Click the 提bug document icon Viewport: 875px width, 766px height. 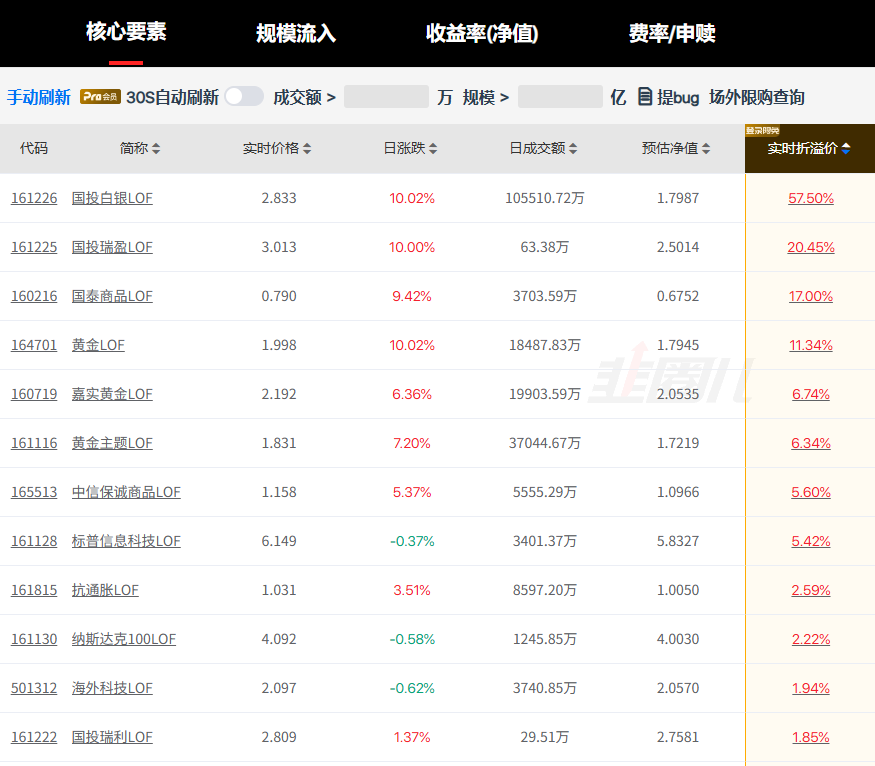(645, 97)
